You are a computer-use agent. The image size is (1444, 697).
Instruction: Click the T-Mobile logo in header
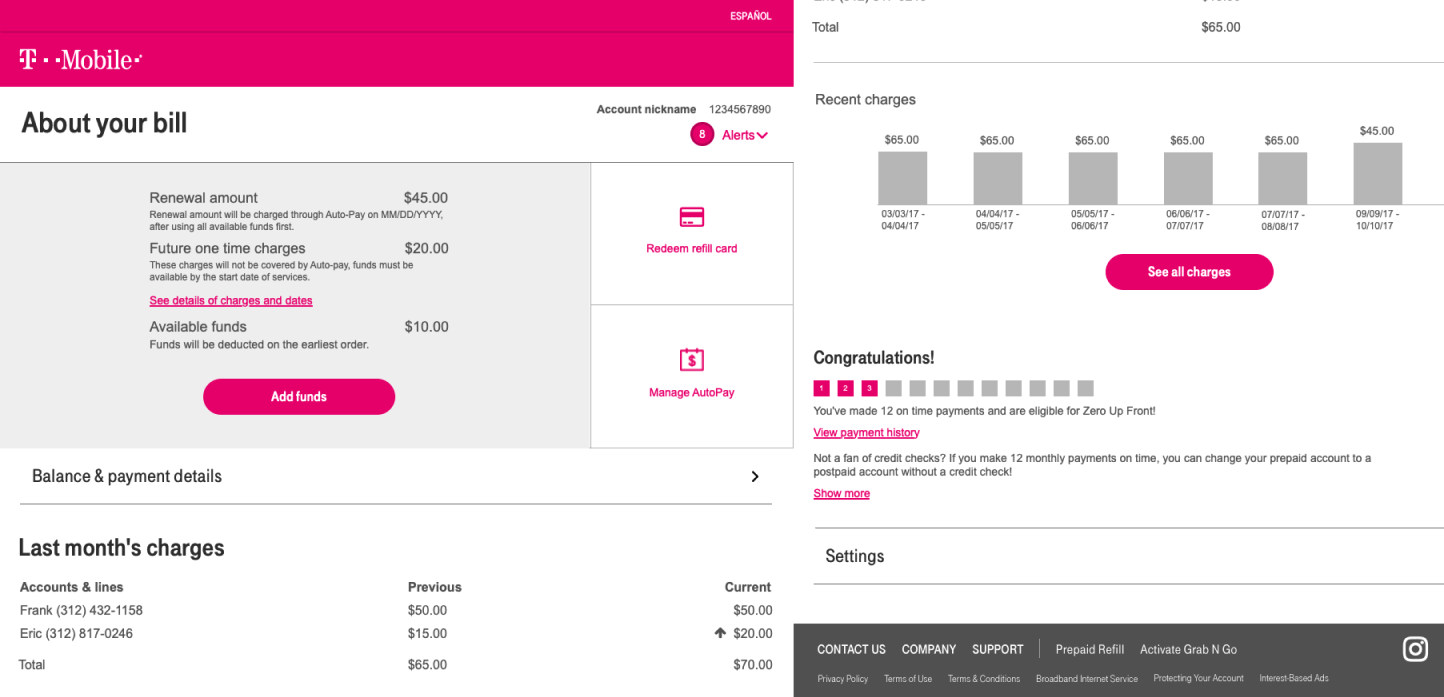[x=80, y=60]
